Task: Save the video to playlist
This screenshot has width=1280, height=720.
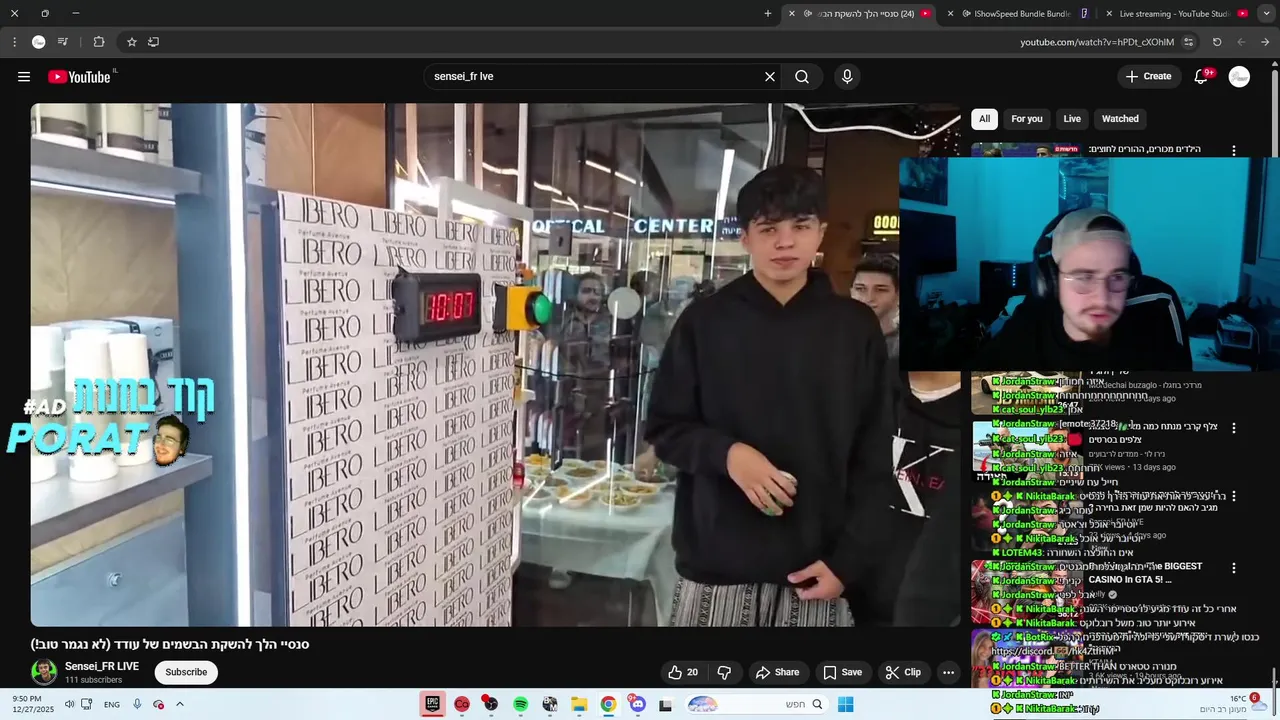Action: click(x=842, y=672)
